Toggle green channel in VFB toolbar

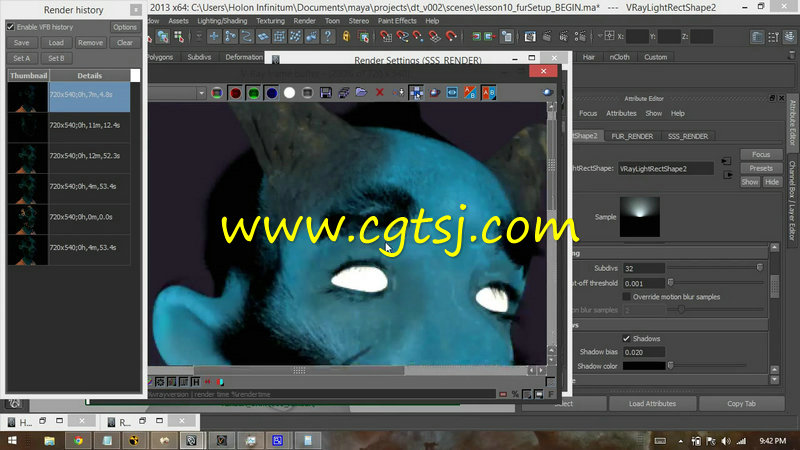pos(254,93)
